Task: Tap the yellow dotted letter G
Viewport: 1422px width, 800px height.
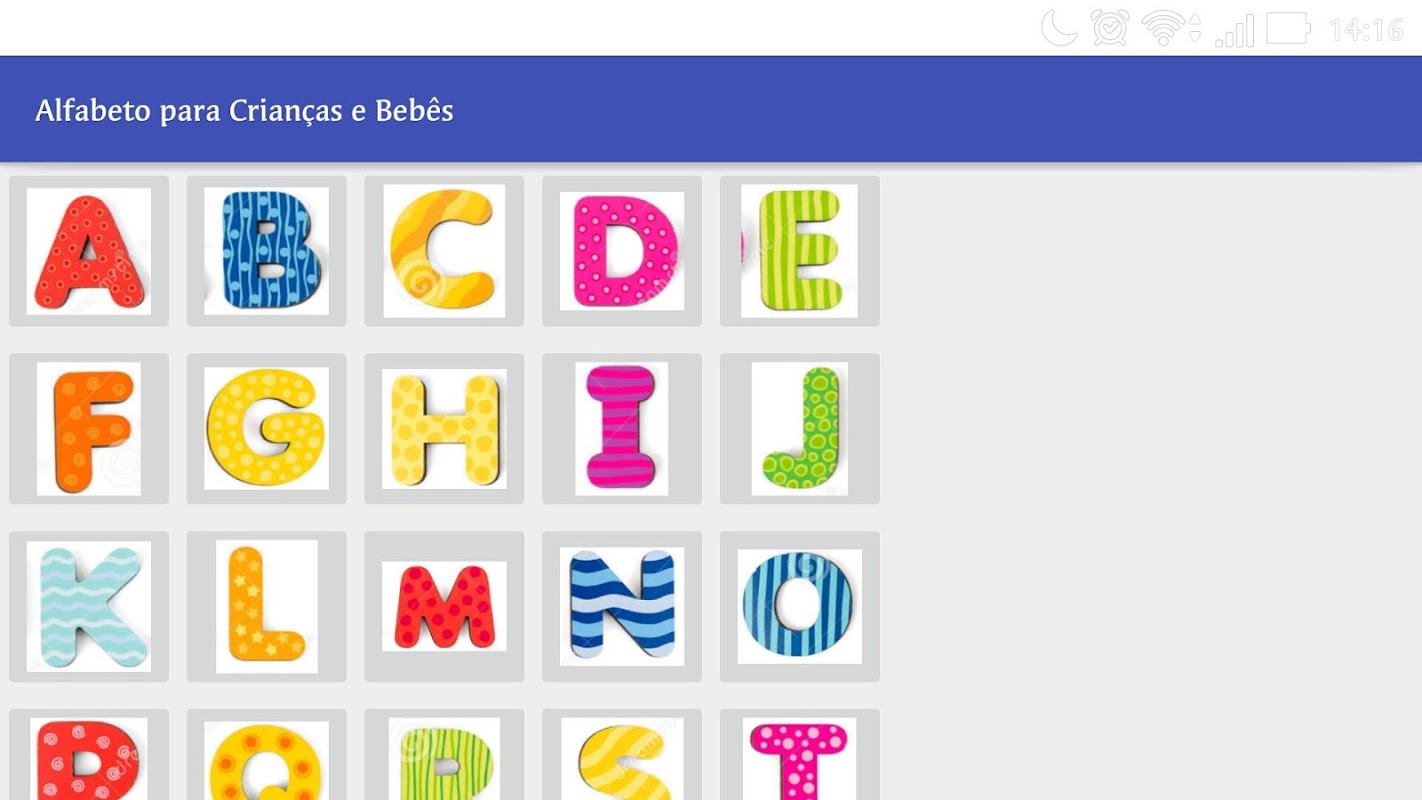Action: [267, 429]
